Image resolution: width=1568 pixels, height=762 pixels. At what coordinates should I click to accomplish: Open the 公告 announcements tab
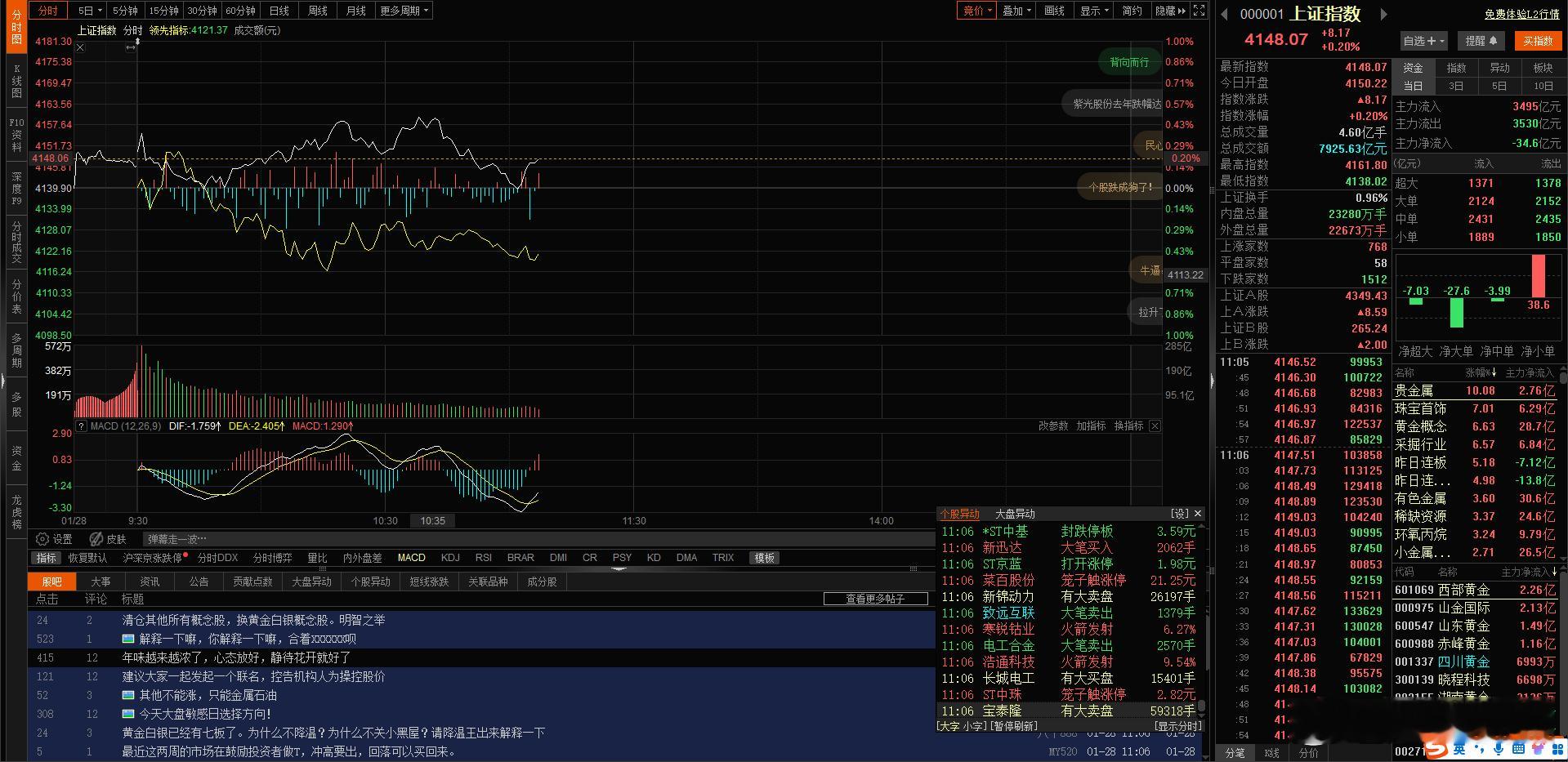pyautogui.click(x=199, y=582)
